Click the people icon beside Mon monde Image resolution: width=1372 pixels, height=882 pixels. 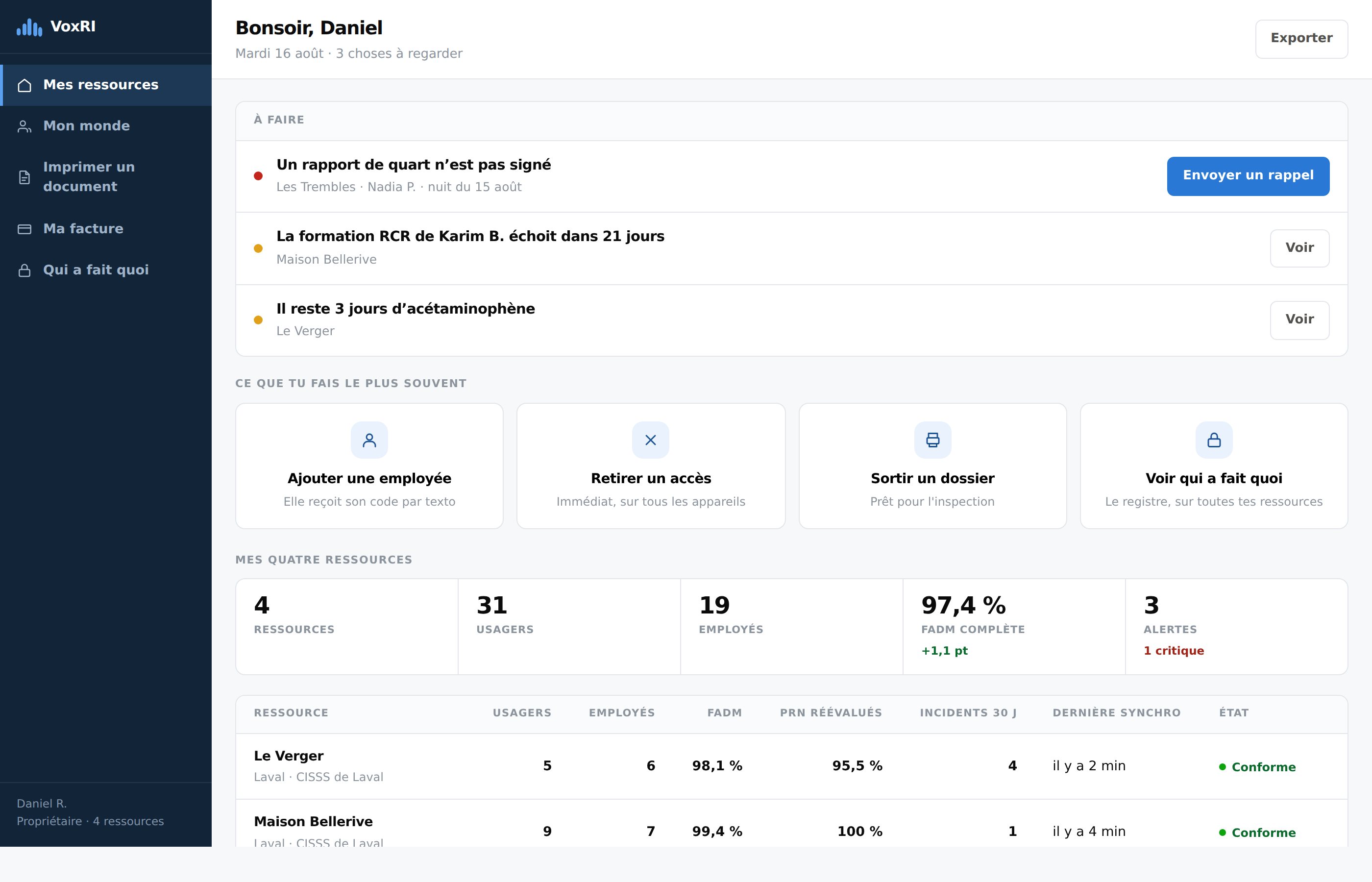click(24, 126)
